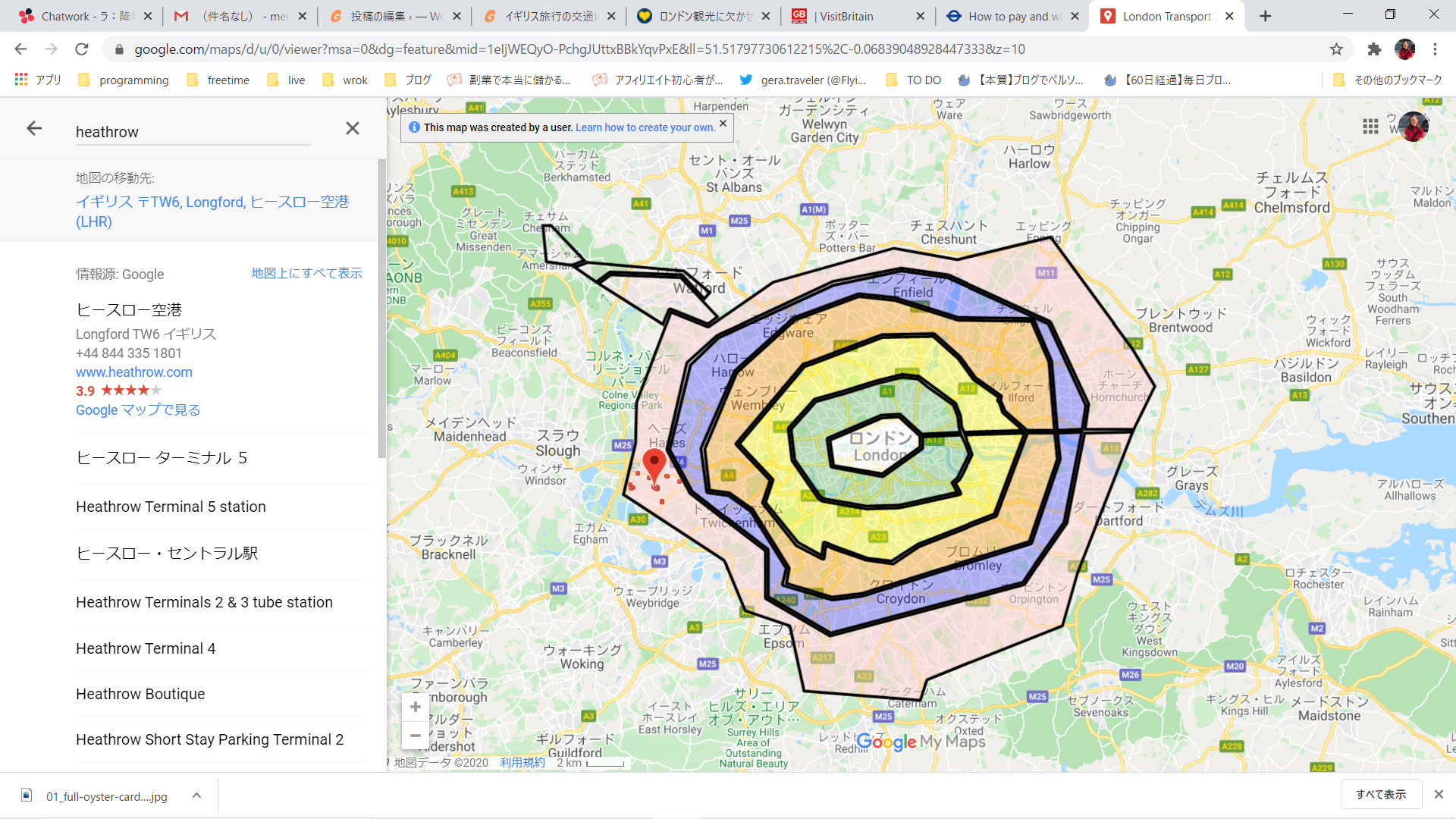Expand download item options chevron
Screen dimensions: 1456x819
(x=196, y=795)
